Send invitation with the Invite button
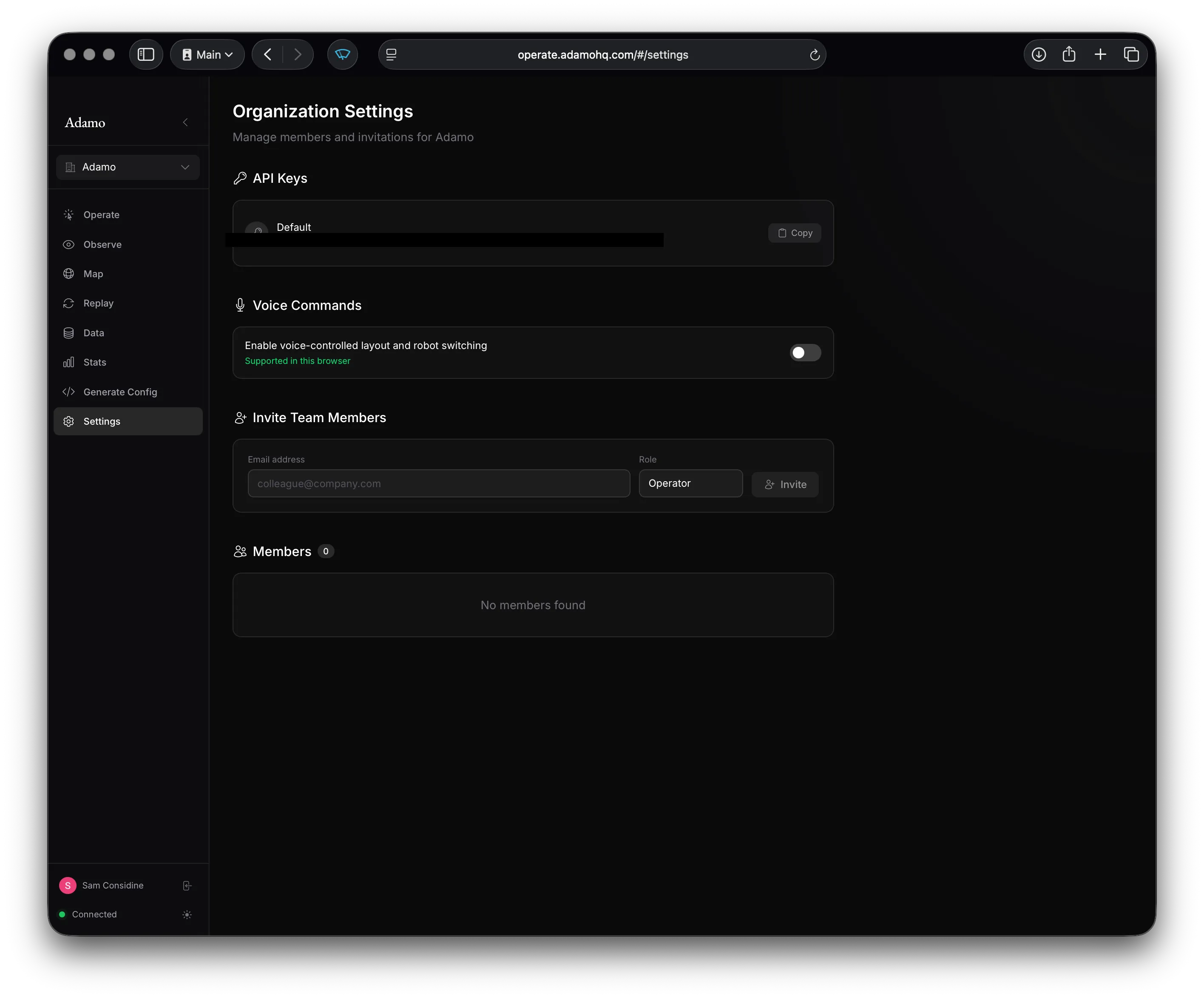The width and height of the screenshot is (1204, 999). [x=785, y=484]
